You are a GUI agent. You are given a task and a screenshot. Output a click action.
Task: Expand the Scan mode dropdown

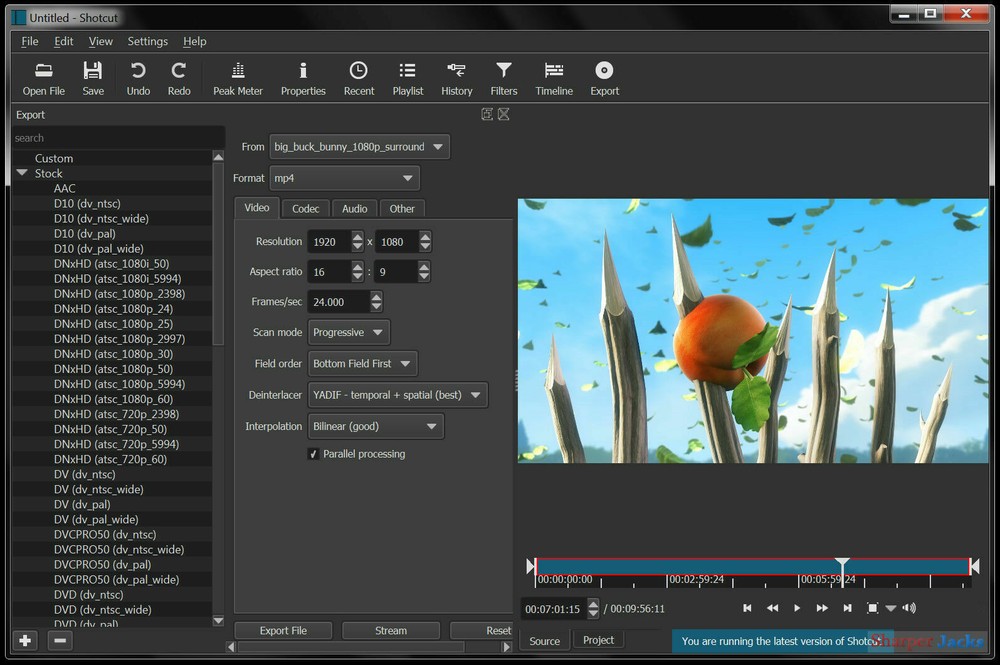[348, 332]
